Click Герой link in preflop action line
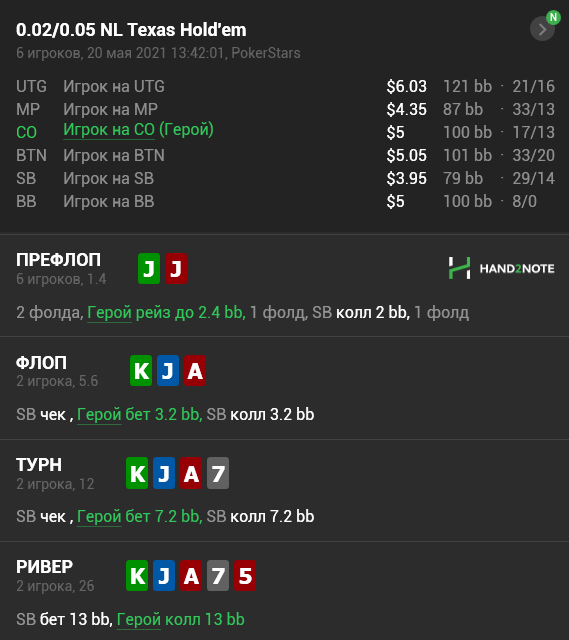The height and width of the screenshot is (640, 569). [109, 313]
